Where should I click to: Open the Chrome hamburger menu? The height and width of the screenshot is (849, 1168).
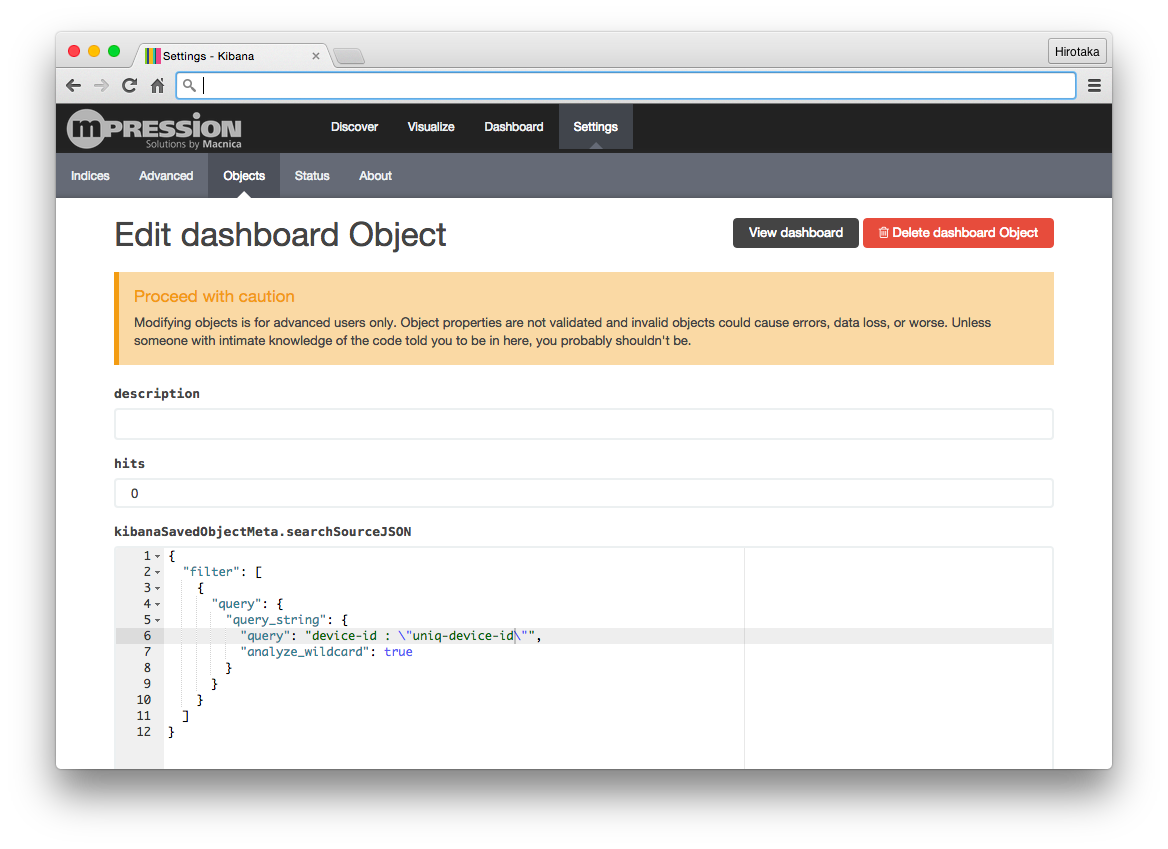(x=1094, y=86)
